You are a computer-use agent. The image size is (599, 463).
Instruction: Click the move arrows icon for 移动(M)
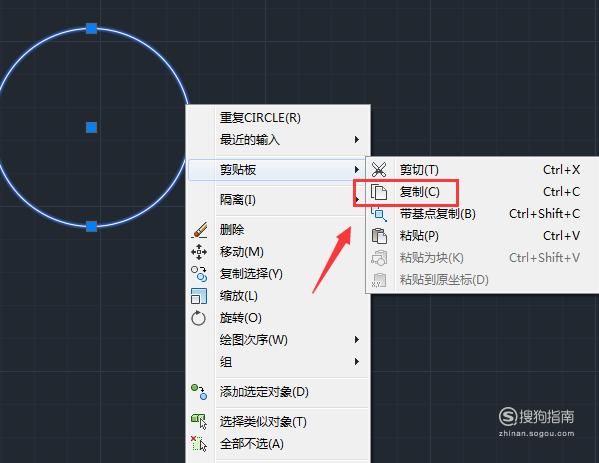point(199,252)
